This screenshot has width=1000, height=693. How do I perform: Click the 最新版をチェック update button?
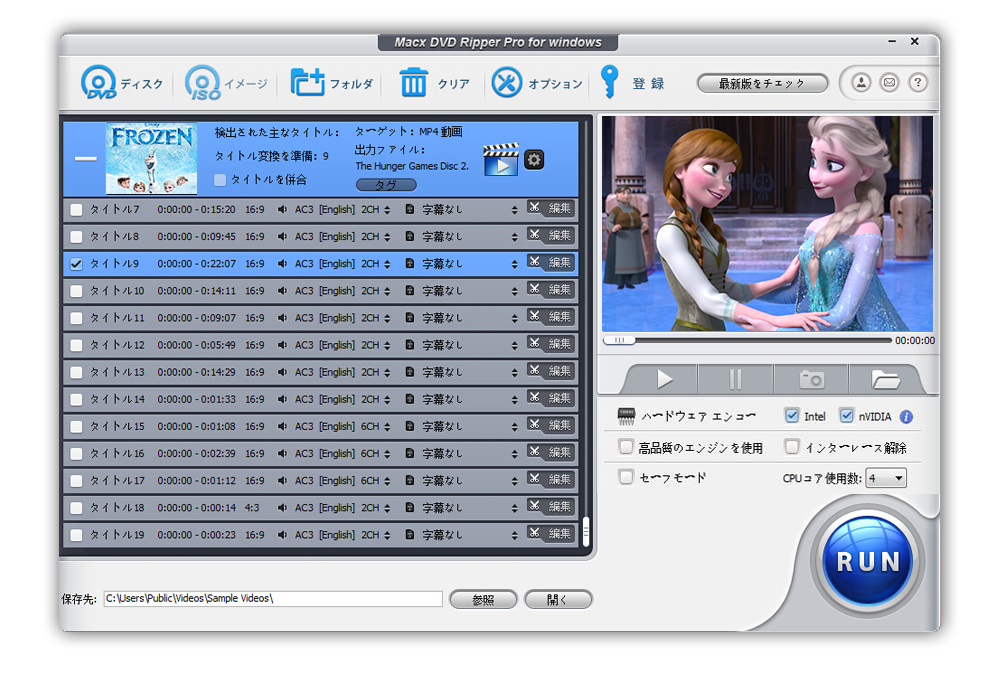(762, 84)
